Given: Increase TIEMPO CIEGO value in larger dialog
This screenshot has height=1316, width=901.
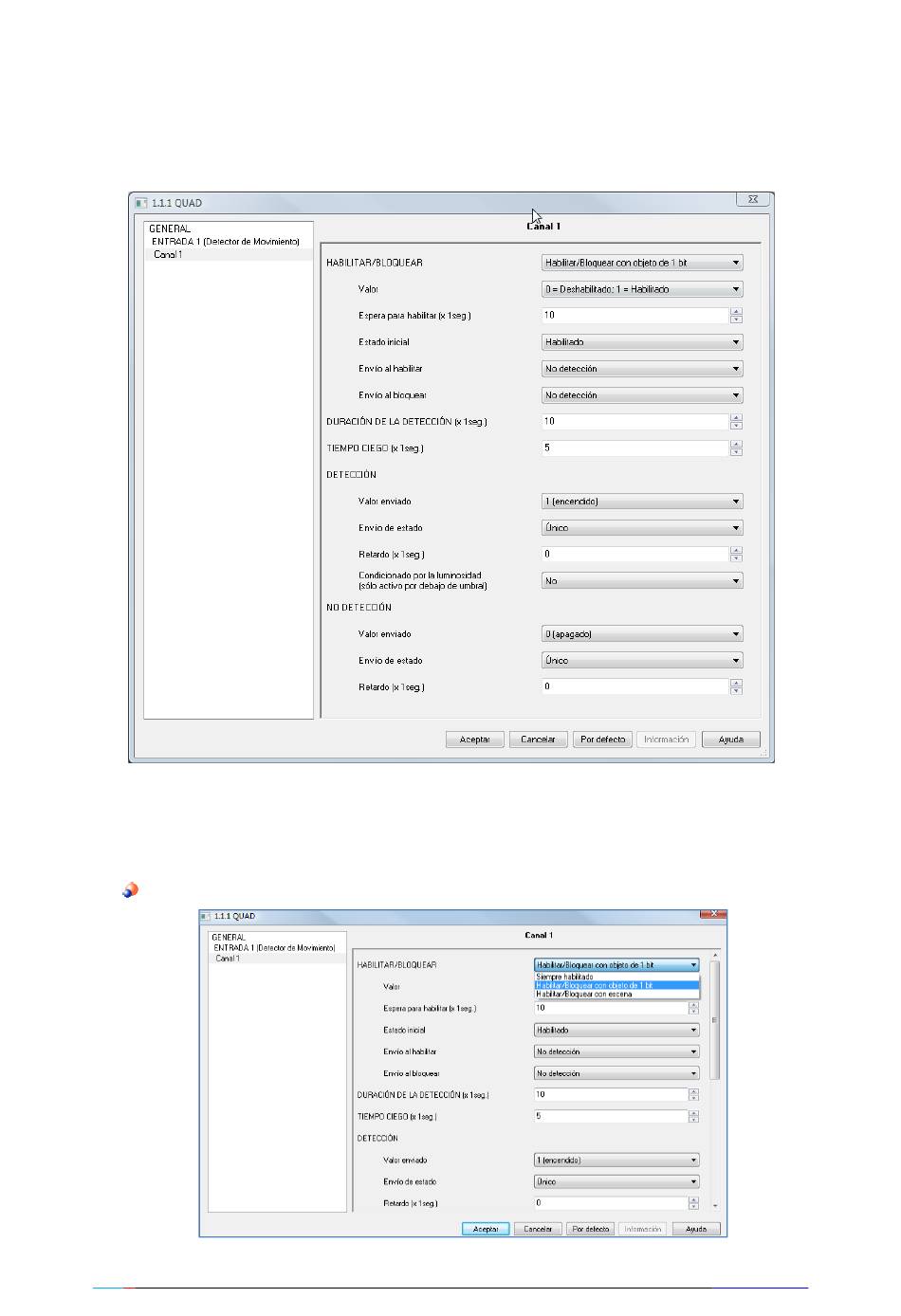Looking at the screenshot, I should click(x=737, y=445).
